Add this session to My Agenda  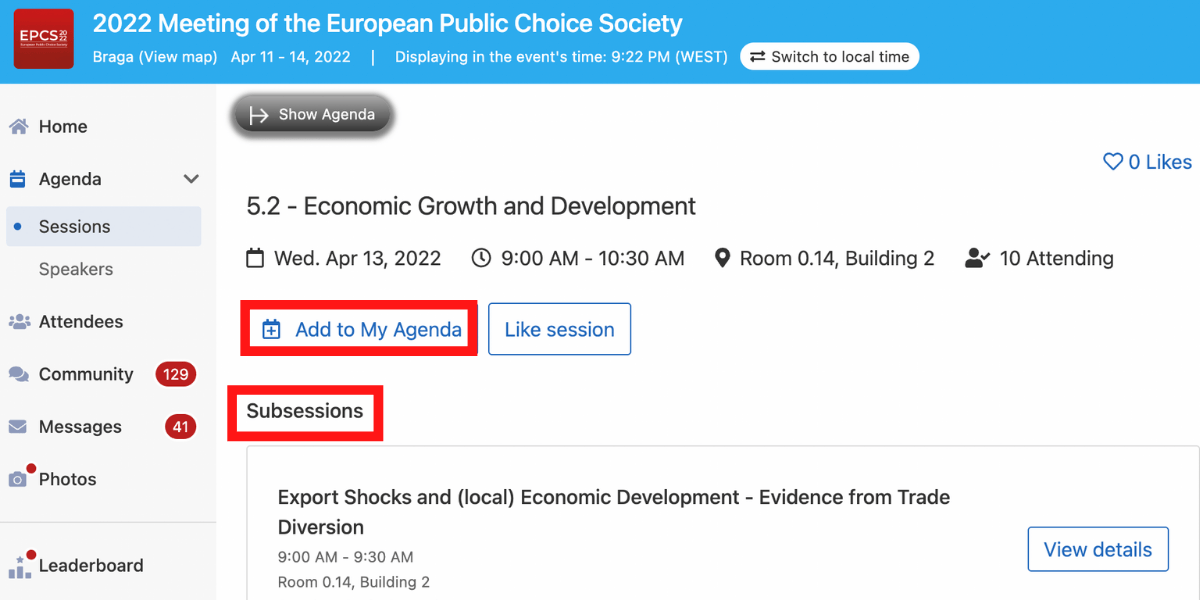click(358, 328)
